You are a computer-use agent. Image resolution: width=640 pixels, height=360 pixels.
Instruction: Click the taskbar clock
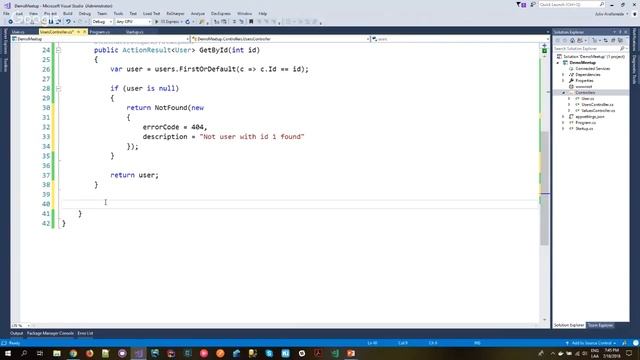611,353
